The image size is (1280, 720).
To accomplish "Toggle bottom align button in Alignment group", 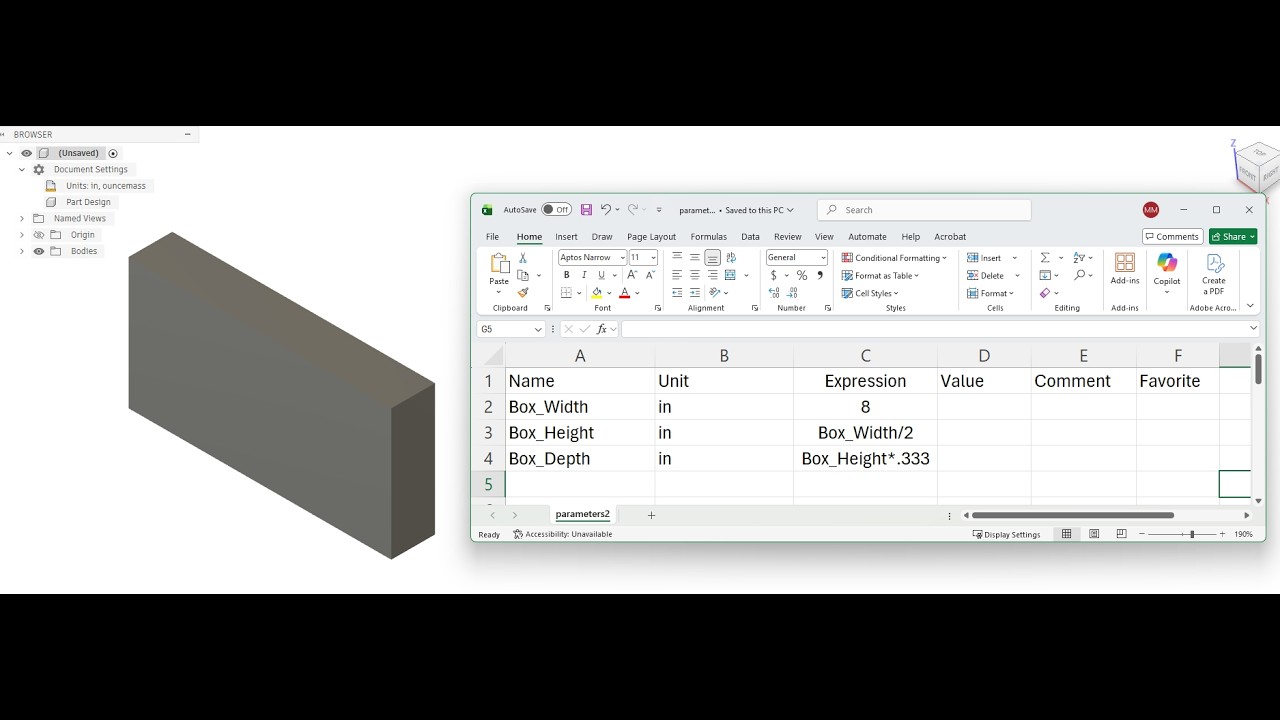I will [x=712, y=258].
